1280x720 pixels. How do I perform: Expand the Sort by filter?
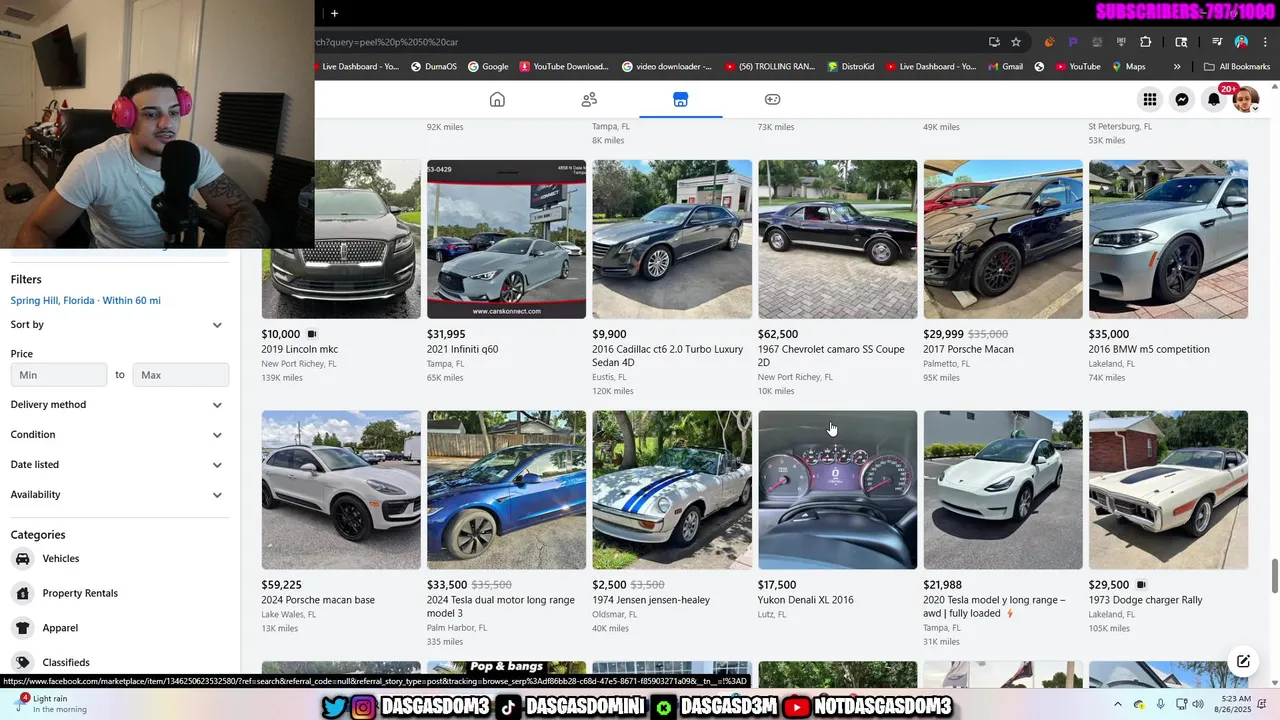tap(119, 325)
